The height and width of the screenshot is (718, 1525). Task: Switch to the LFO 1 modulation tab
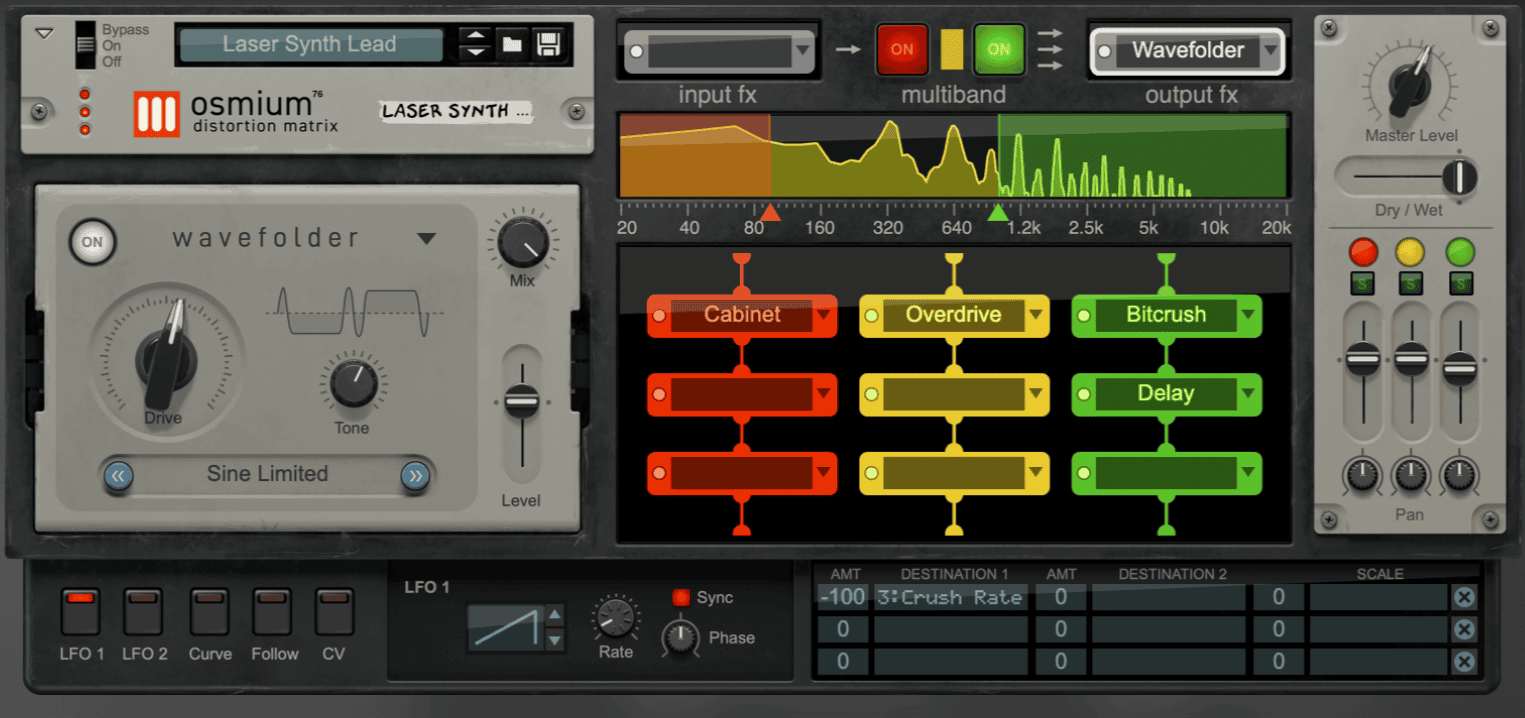(x=81, y=611)
